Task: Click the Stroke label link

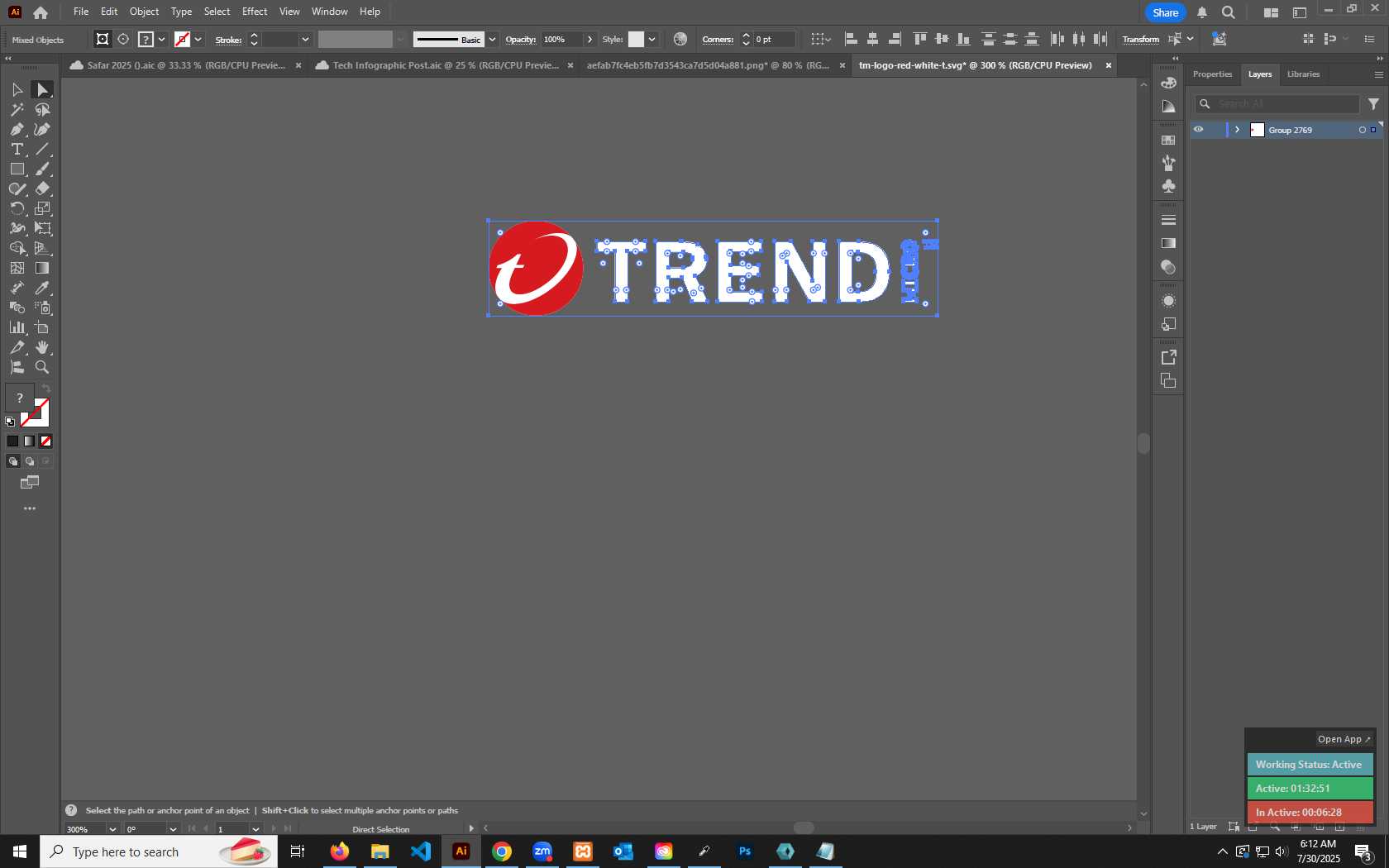Action: pyautogui.click(x=228, y=40)
